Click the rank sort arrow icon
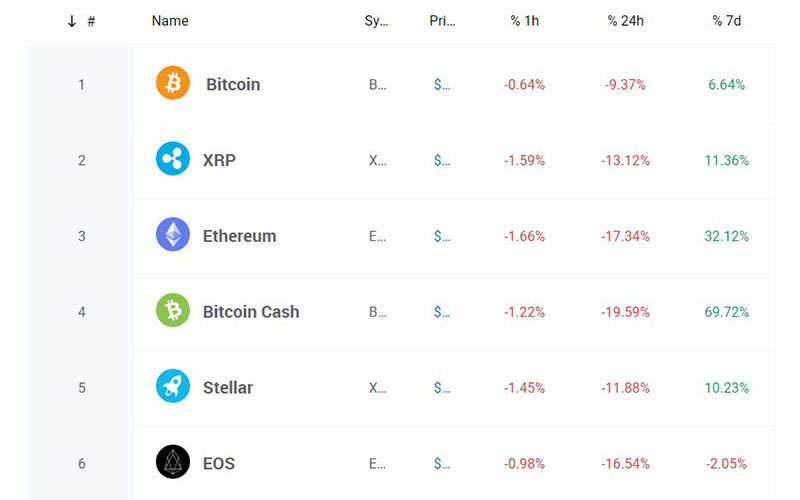The height and width of the screenshot is (500, 800). pos(72,21)
